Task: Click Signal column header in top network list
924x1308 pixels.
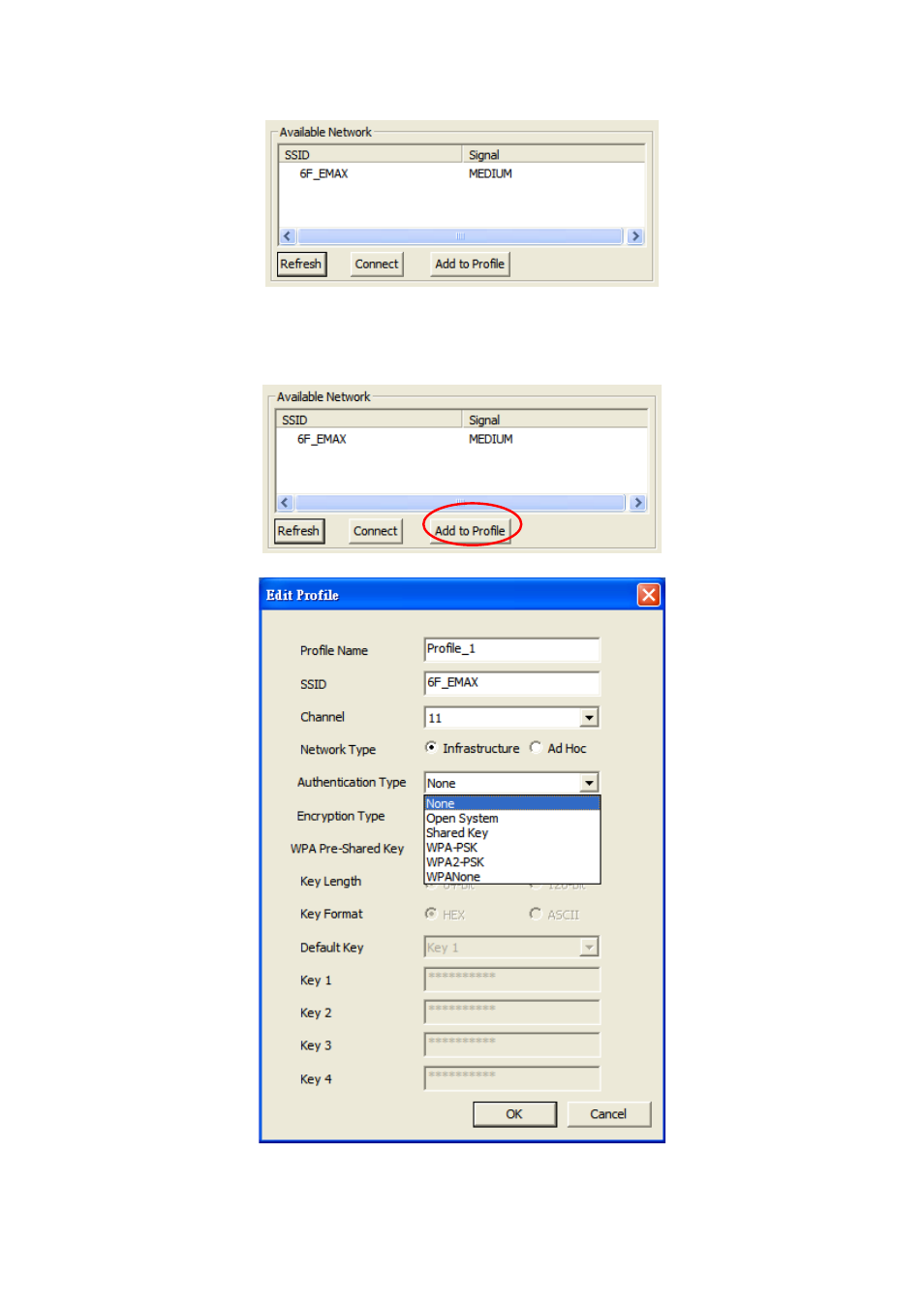Action: 553,155
